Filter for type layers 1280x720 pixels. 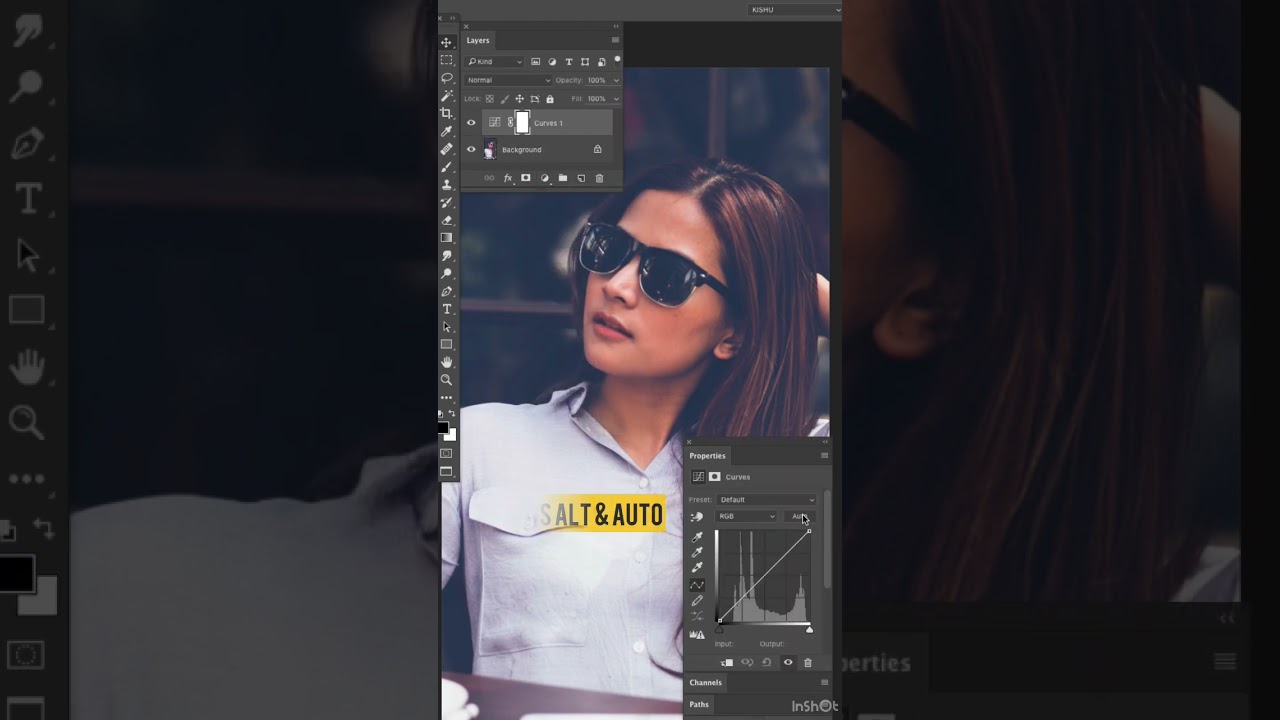[569, 62]
